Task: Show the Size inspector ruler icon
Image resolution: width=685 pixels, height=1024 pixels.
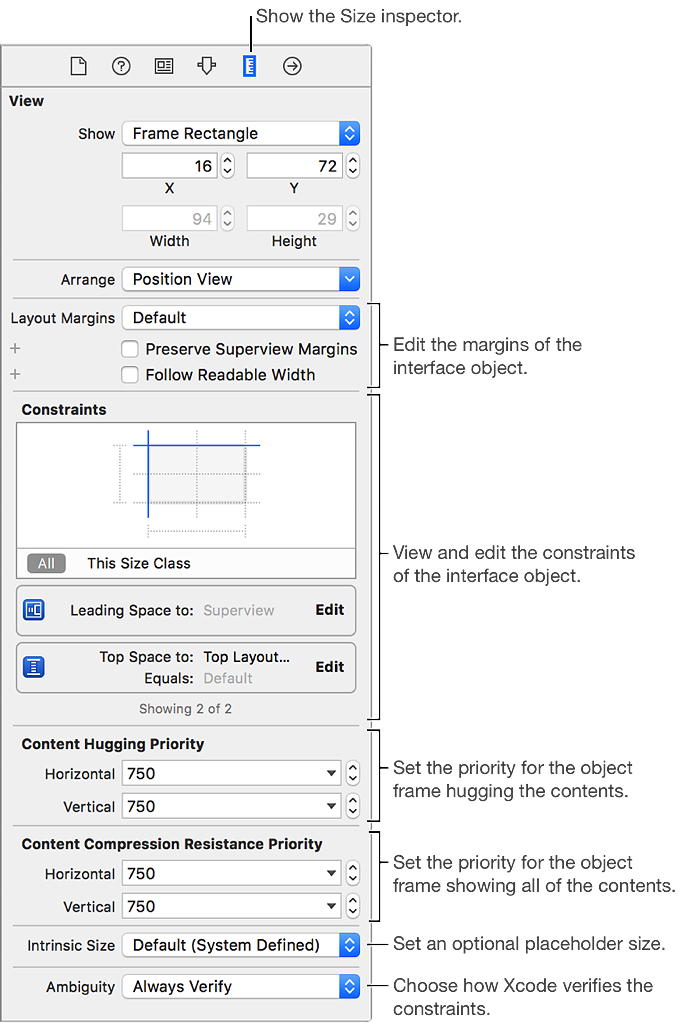Action: [249, 66]
